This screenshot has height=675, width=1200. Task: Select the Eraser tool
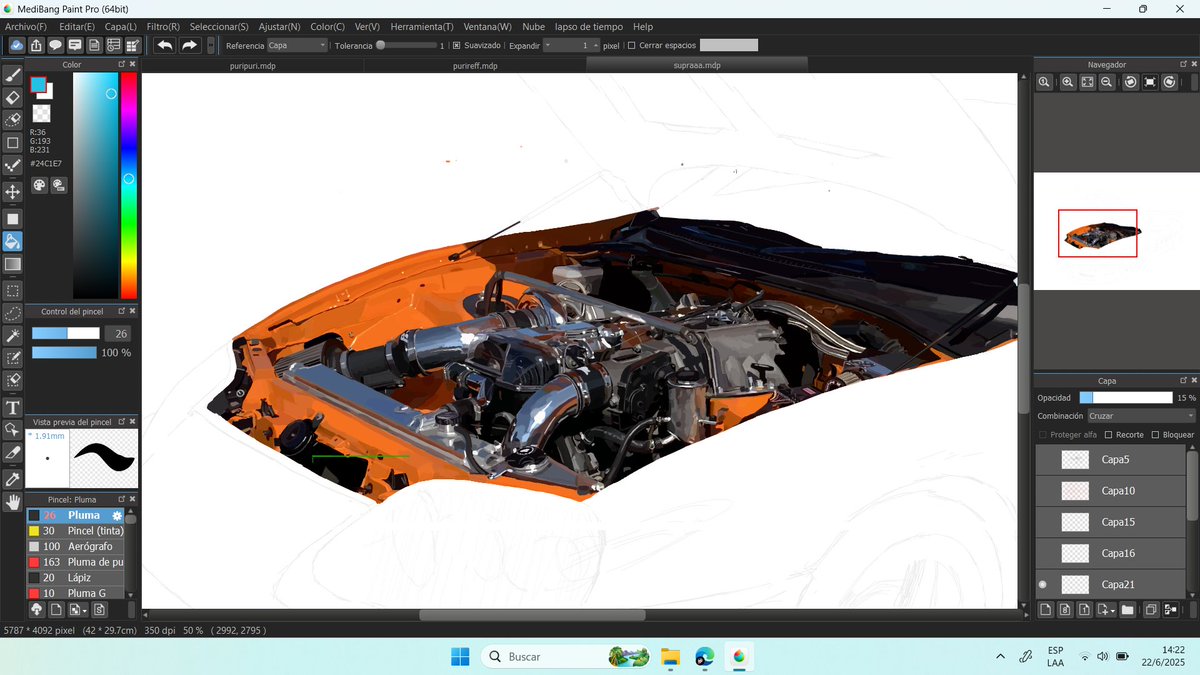(13, 97)
